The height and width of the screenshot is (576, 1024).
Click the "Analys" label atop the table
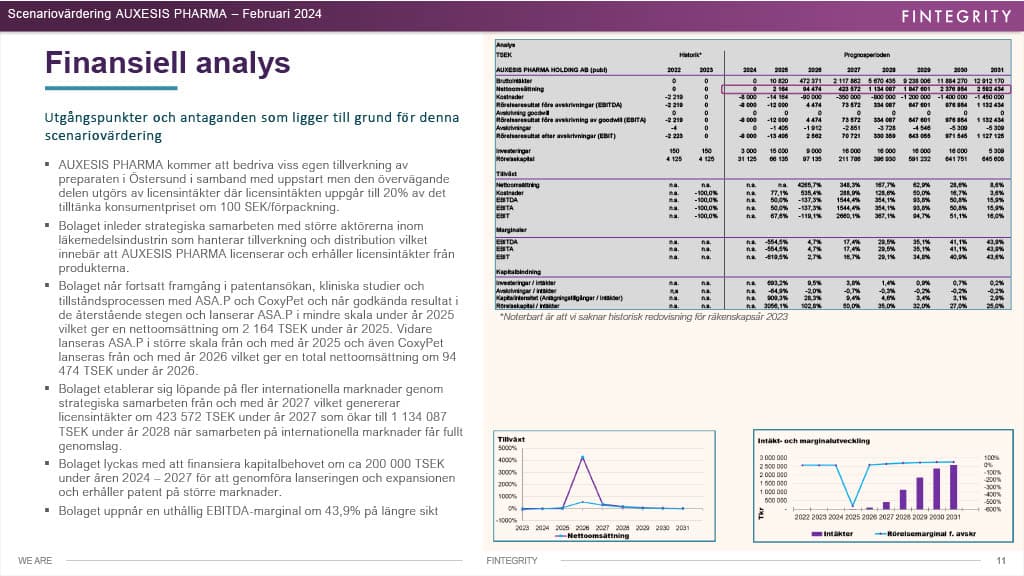(505, 45)
